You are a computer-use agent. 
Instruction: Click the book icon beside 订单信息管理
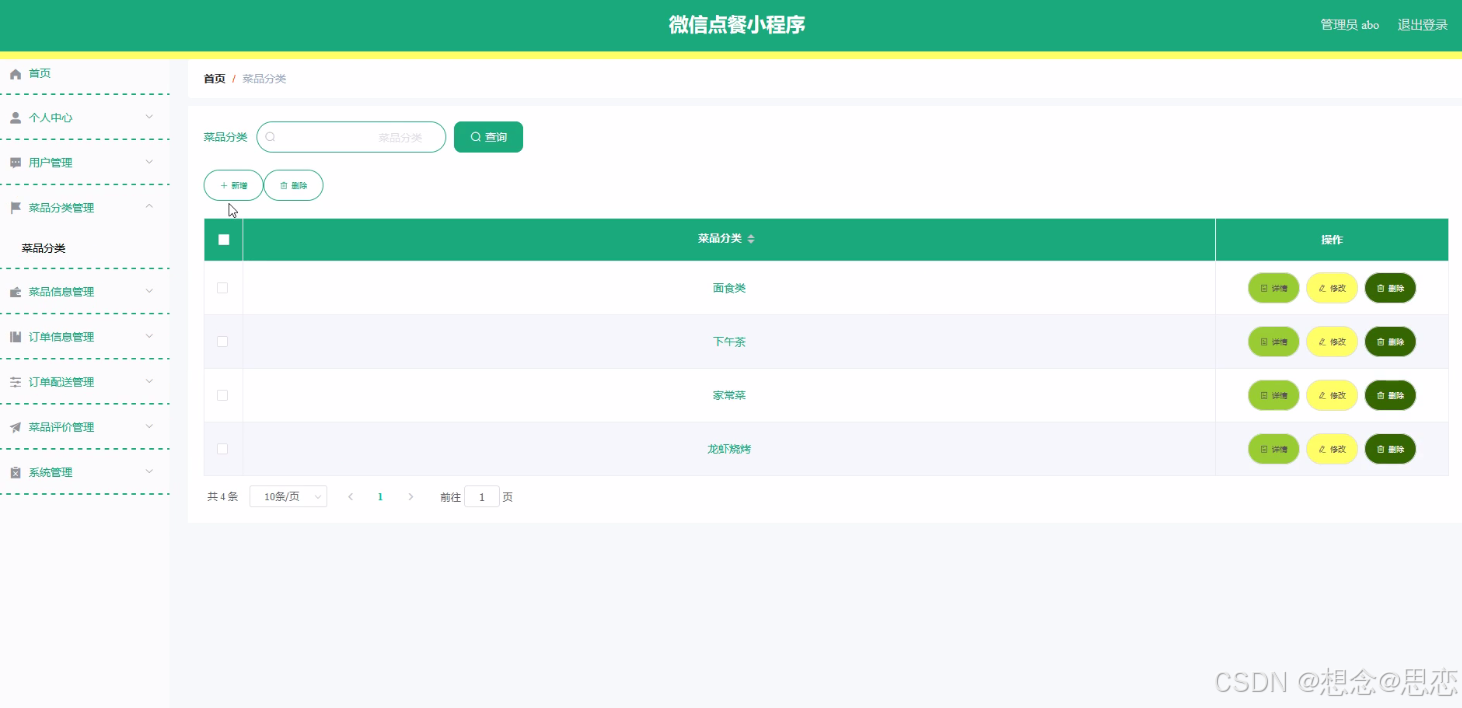pyautogui.click(x=15, y=337)
